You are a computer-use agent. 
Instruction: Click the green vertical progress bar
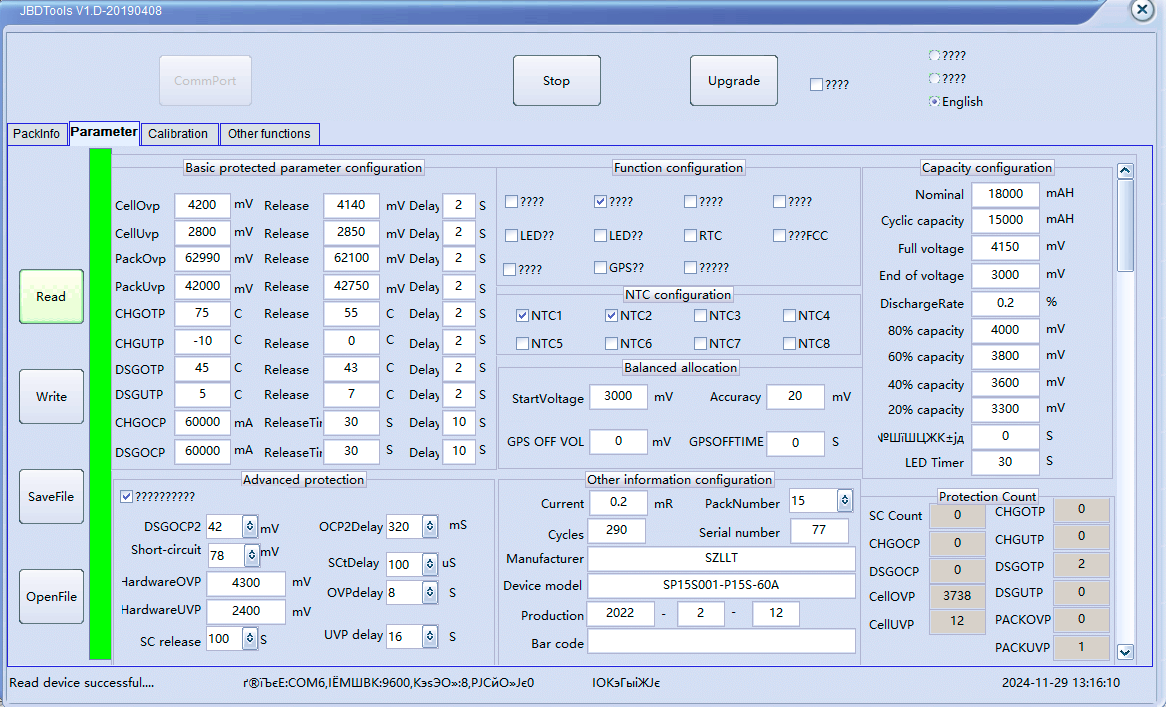[x=100, y=404]
